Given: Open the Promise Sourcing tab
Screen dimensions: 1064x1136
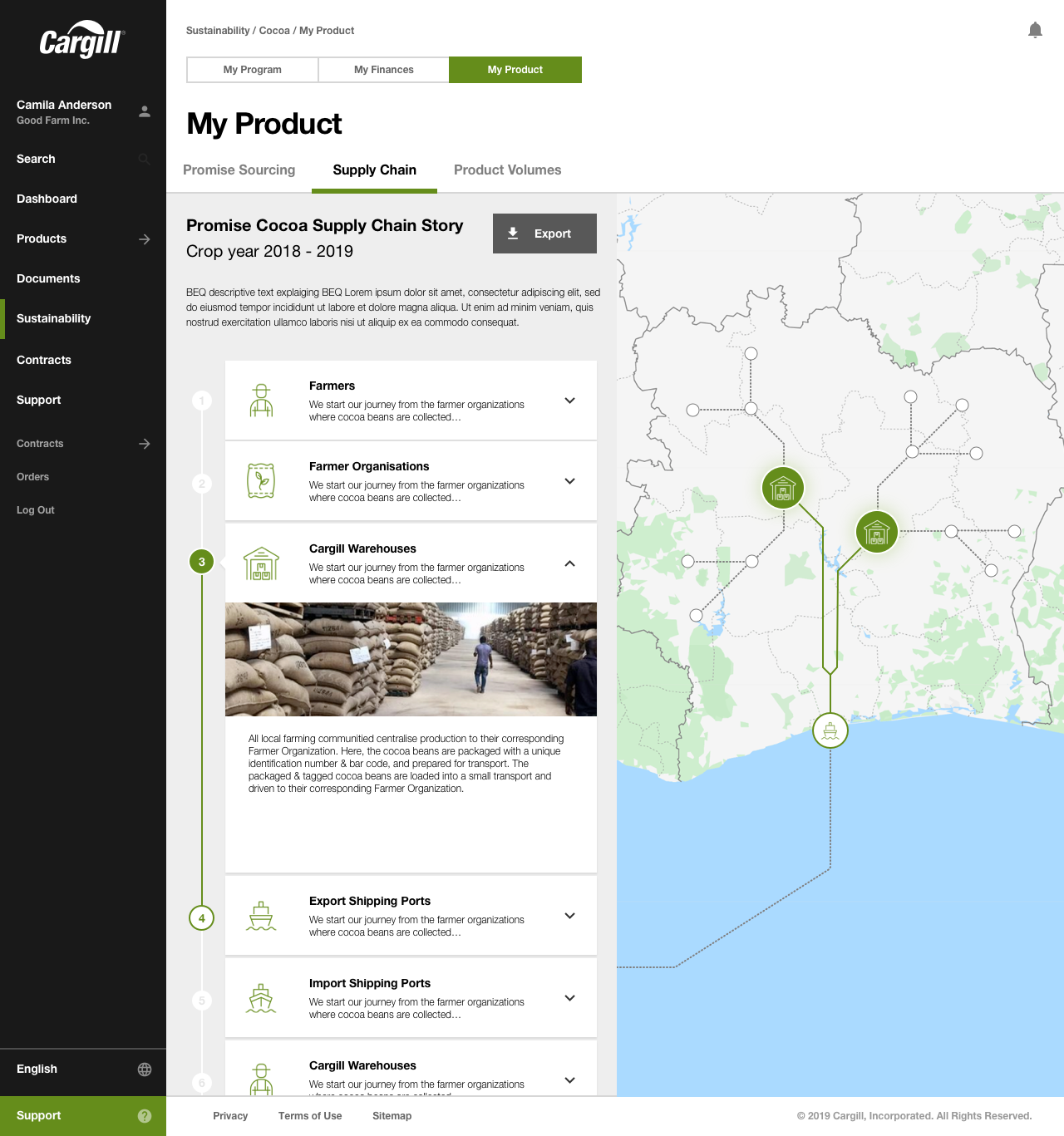Looking at the screenshot, I should click(x=239, y=170).
